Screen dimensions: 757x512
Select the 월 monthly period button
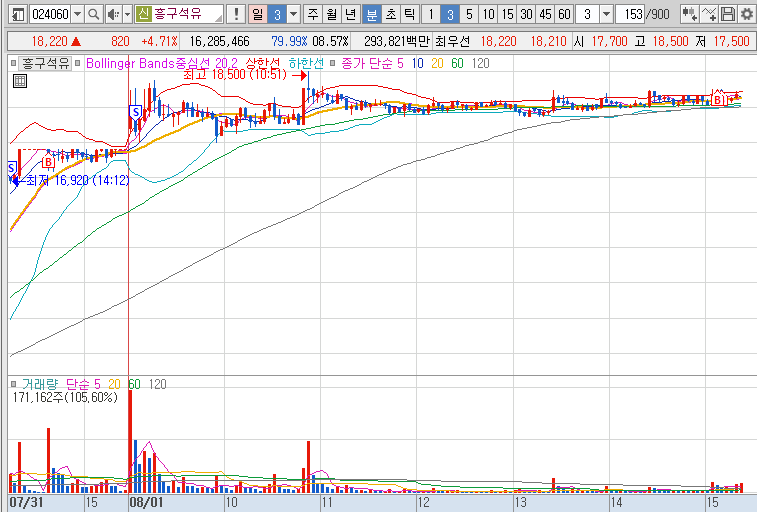332,14
